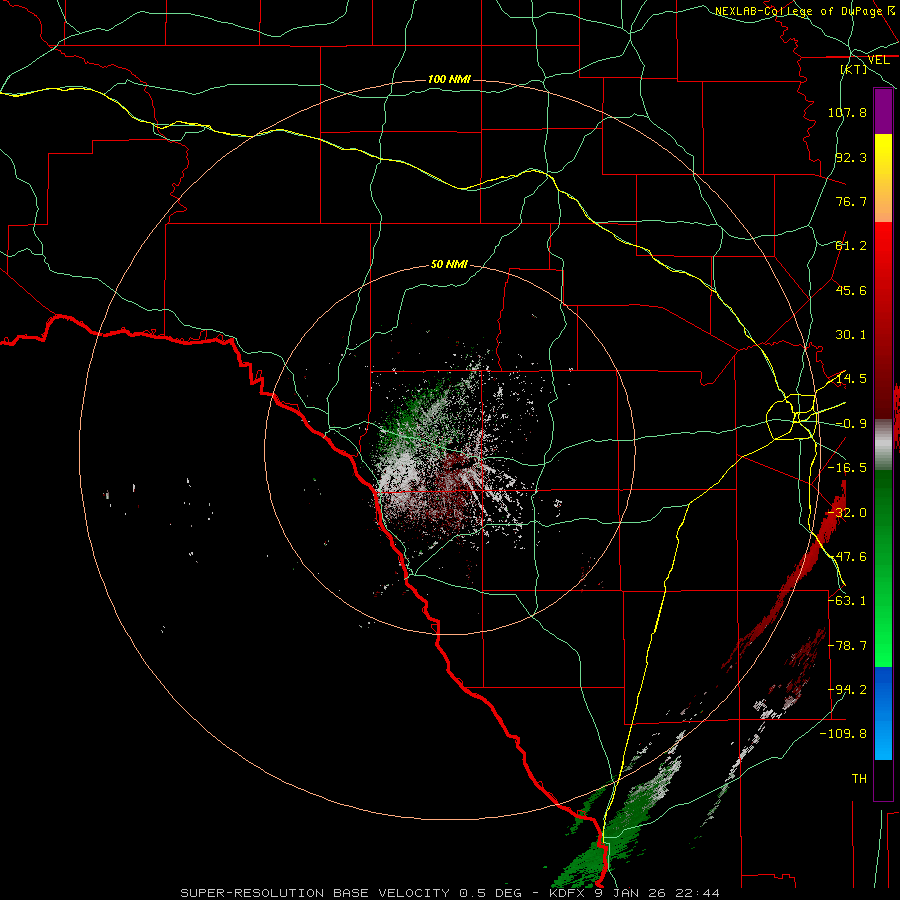Click the 61.2 velocity scale value

[851, 246]
